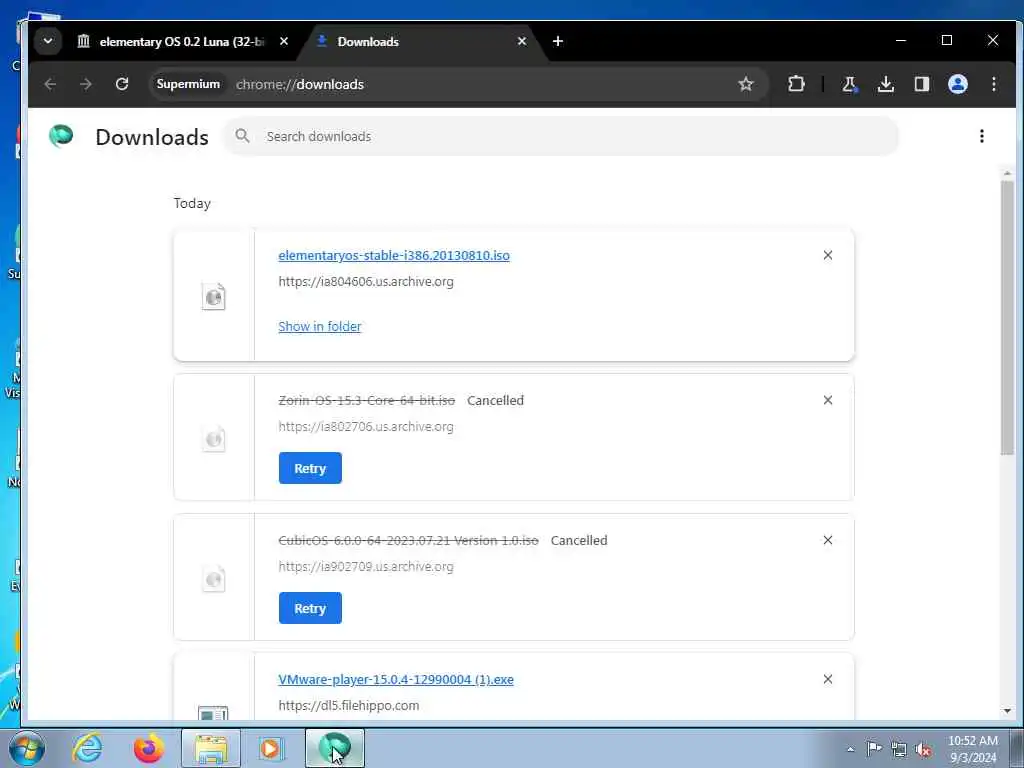1024x768 pixels.
Task: Show hidden tray icons arrow
Action: (x=850, y=749)
